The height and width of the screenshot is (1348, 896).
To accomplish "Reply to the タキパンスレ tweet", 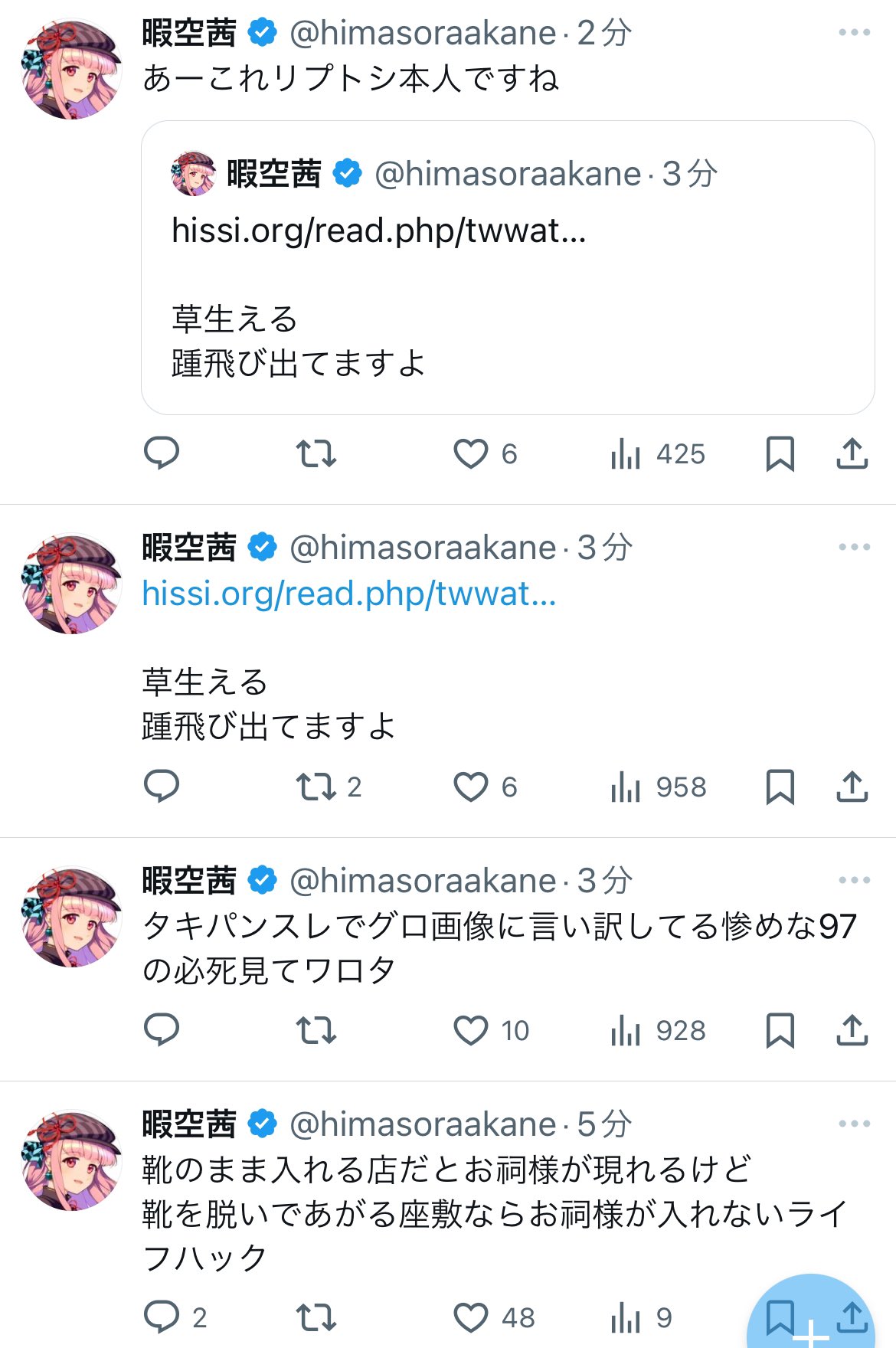I will (x=162, y=1030).
